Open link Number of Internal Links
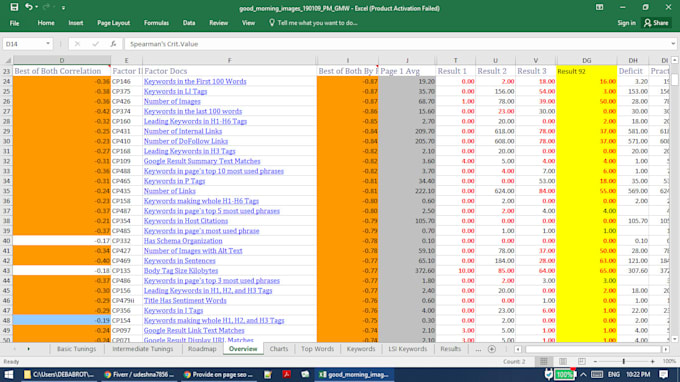This screenshot has height=382, width=680. pos(183,131)
